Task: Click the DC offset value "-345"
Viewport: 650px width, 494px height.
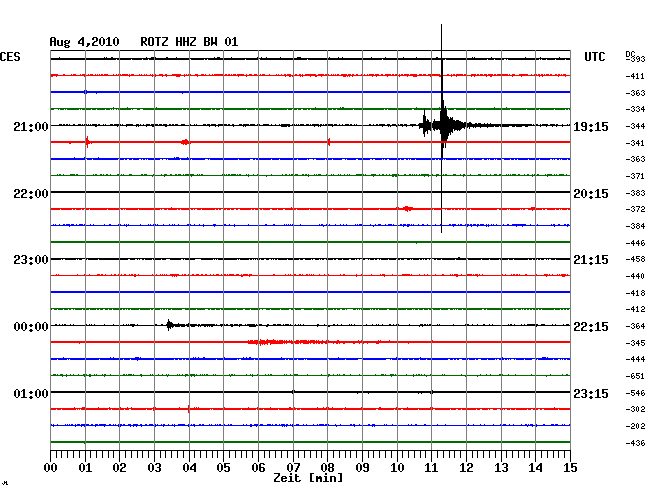Action: click(x=635, y=343)
